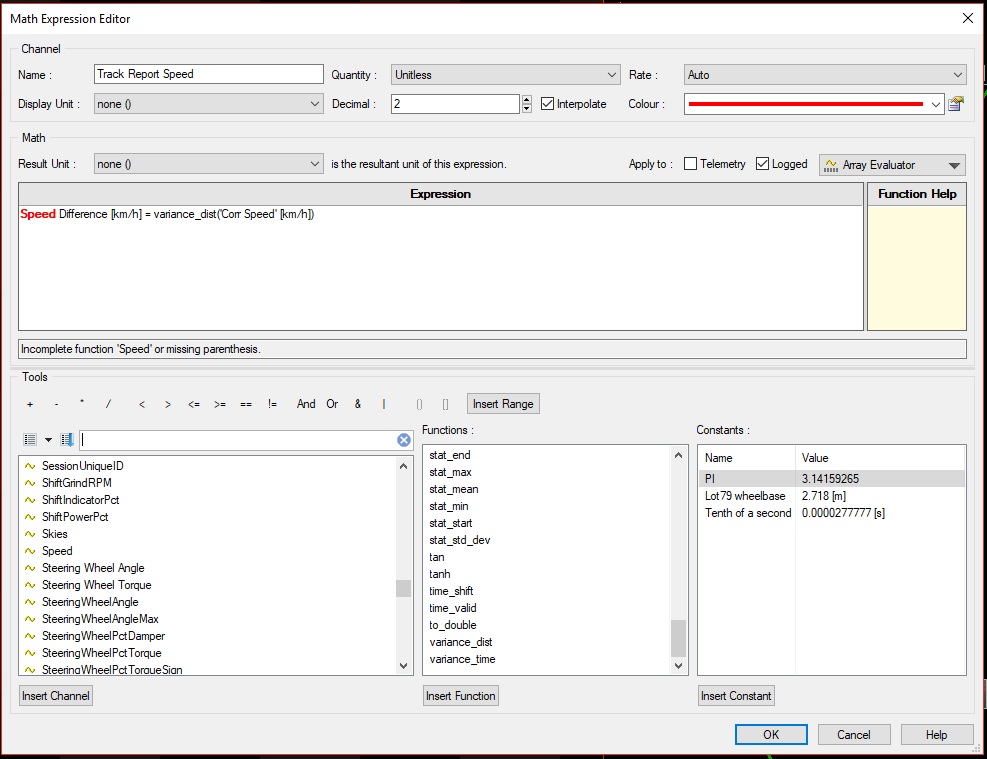Select the time_shift function

pyautogui.click(x=451, y=591)
